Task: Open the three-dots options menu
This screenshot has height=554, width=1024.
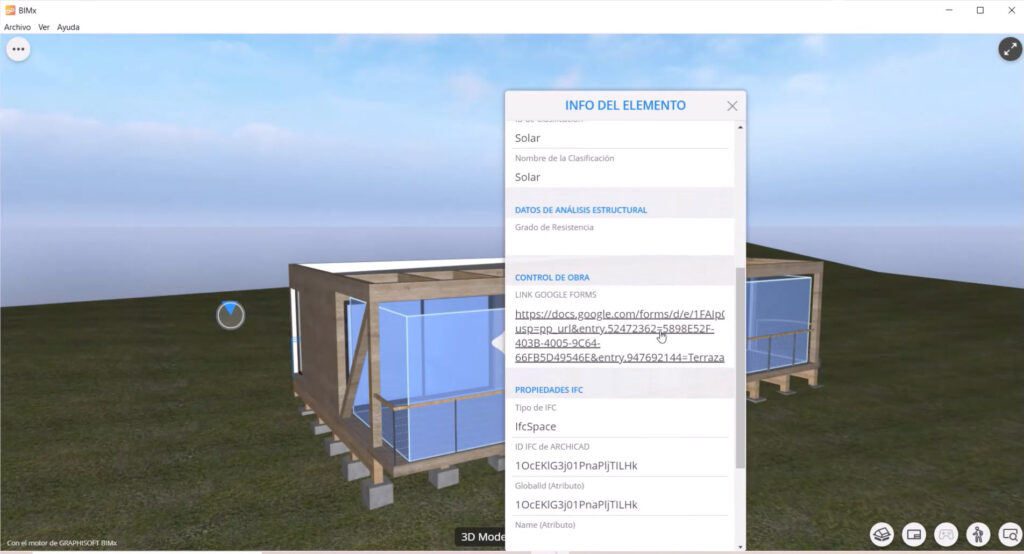Action: 18,49
